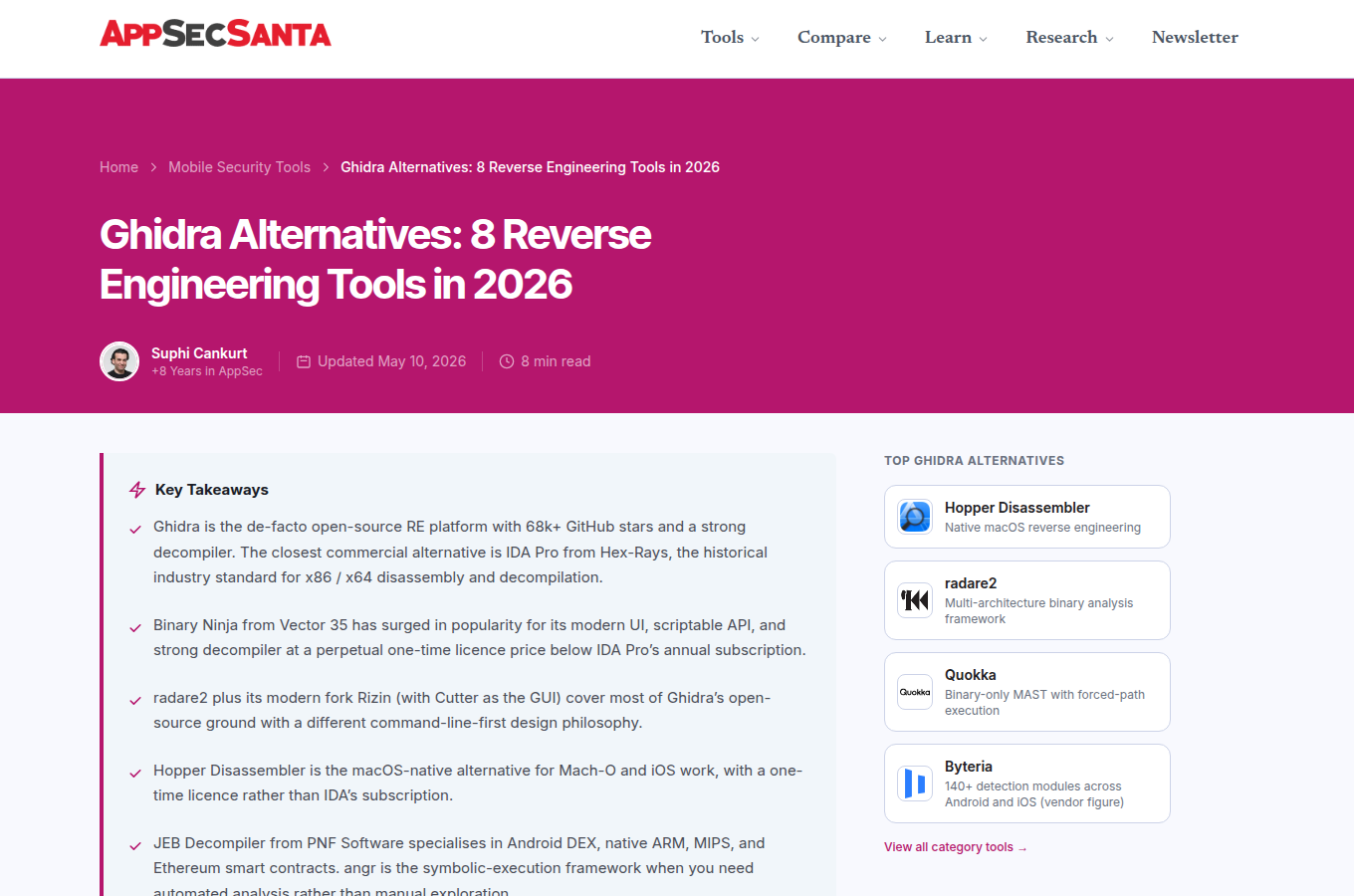Click the current Ghidra Alternatives breadcrumb
The width and height of the screenshot is (1354, 896).
530,167
